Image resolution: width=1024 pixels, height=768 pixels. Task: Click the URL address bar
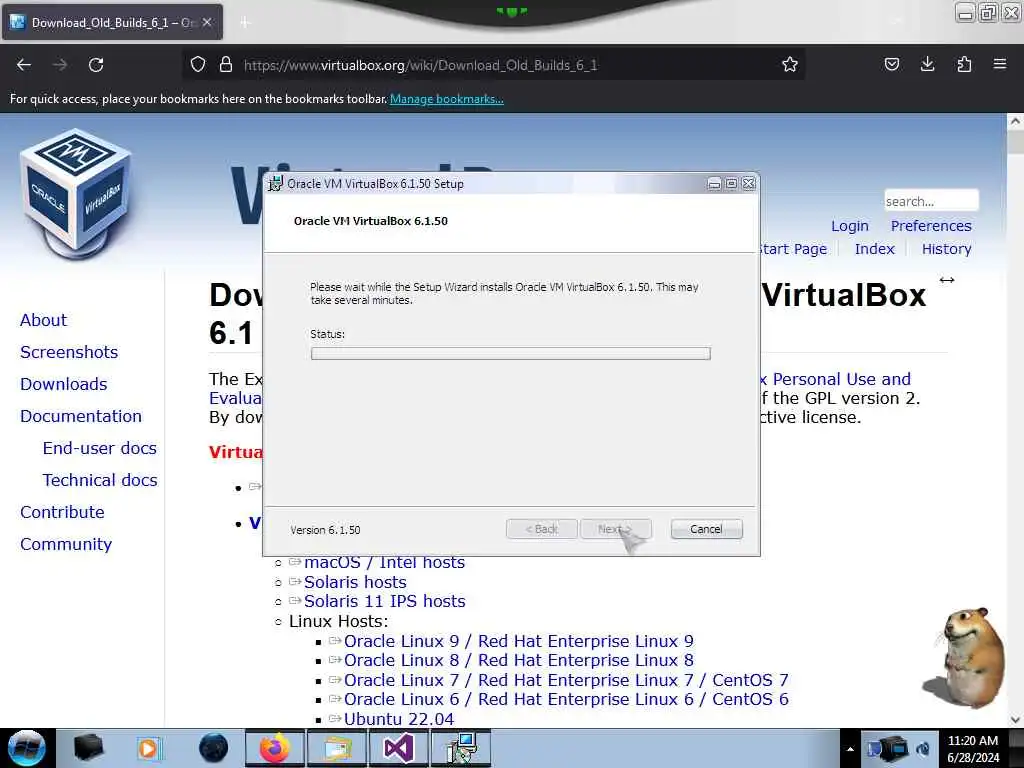click(493, 65)
